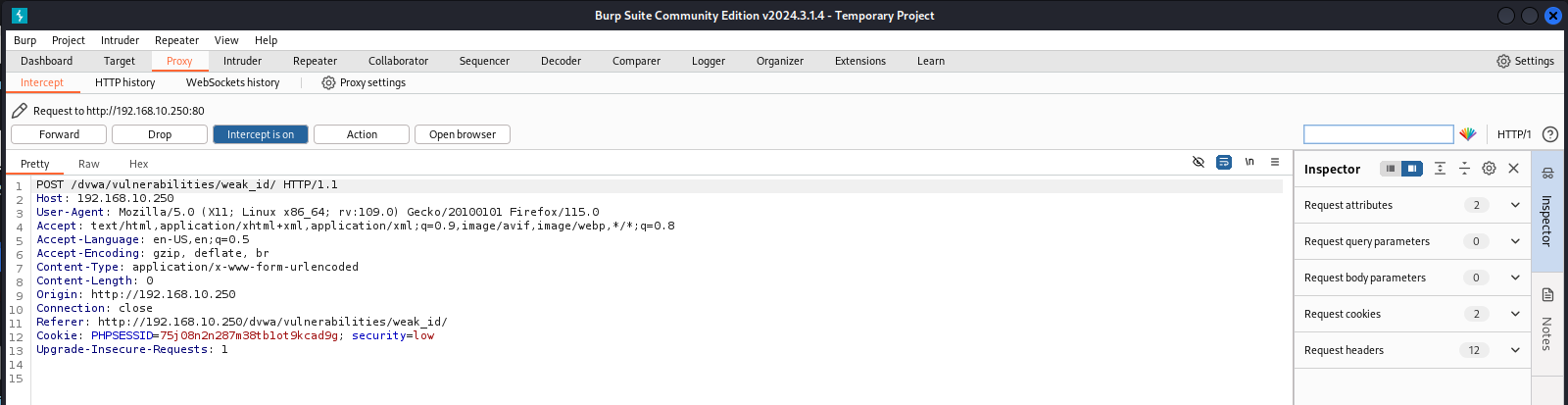
Task: Expand all Inspector sections
Action: [1440, 169]
